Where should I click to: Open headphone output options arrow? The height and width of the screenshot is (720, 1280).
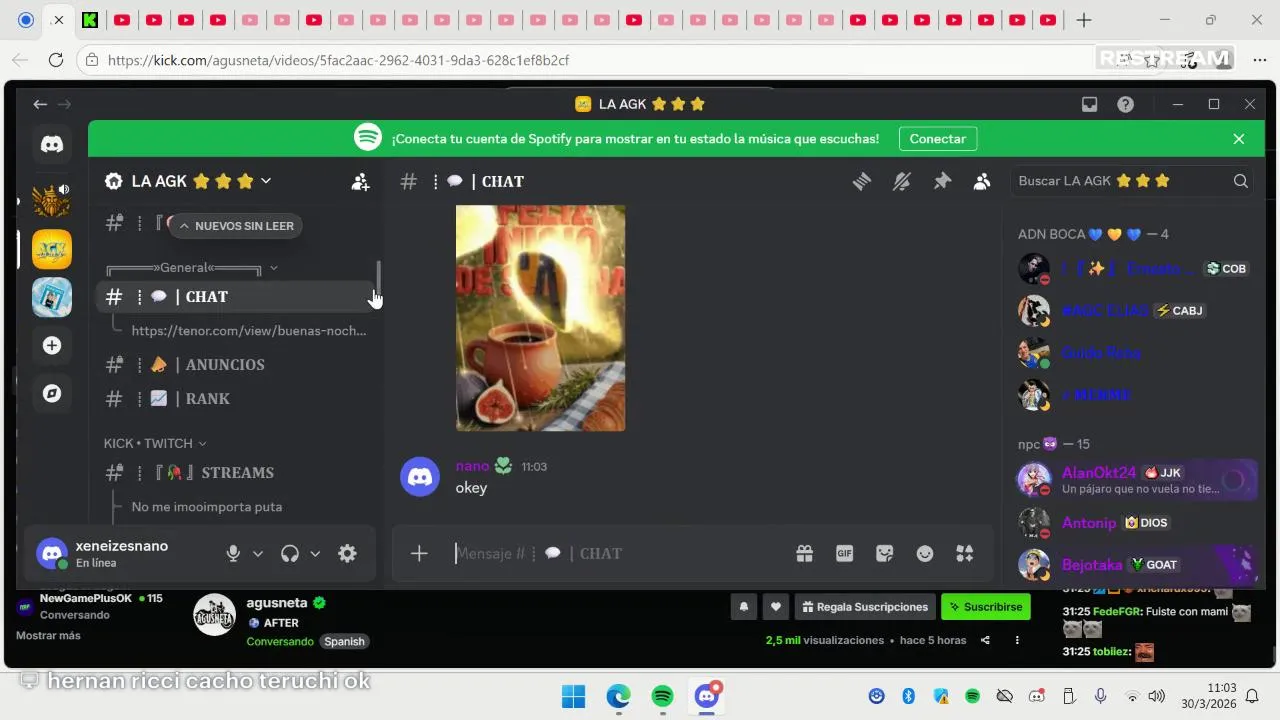coord(315,553)
